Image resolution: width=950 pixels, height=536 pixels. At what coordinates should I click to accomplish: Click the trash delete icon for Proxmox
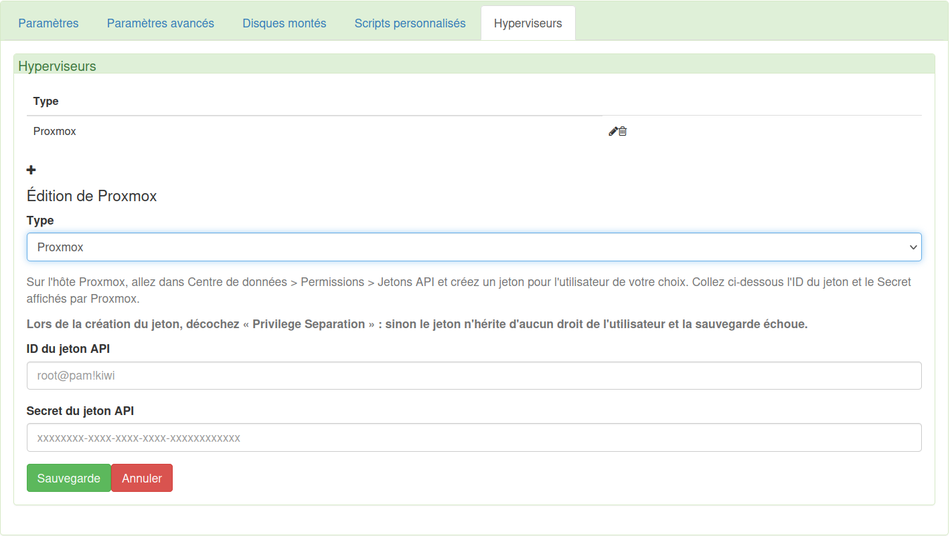[x=623, y=131]
